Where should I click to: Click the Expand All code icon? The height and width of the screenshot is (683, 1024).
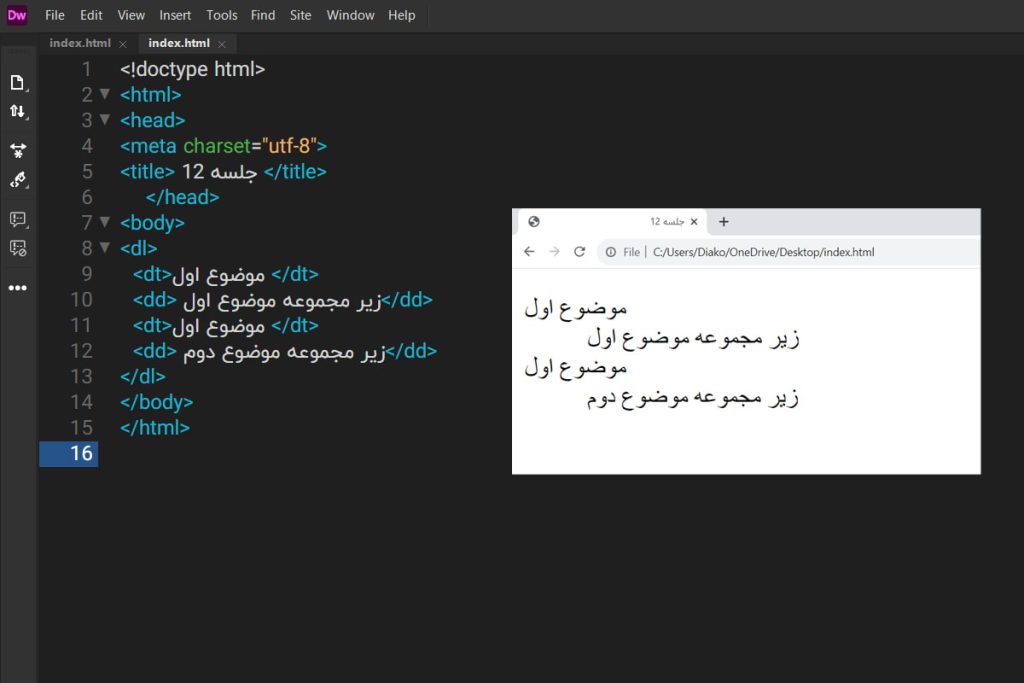(x=18, y=150)
